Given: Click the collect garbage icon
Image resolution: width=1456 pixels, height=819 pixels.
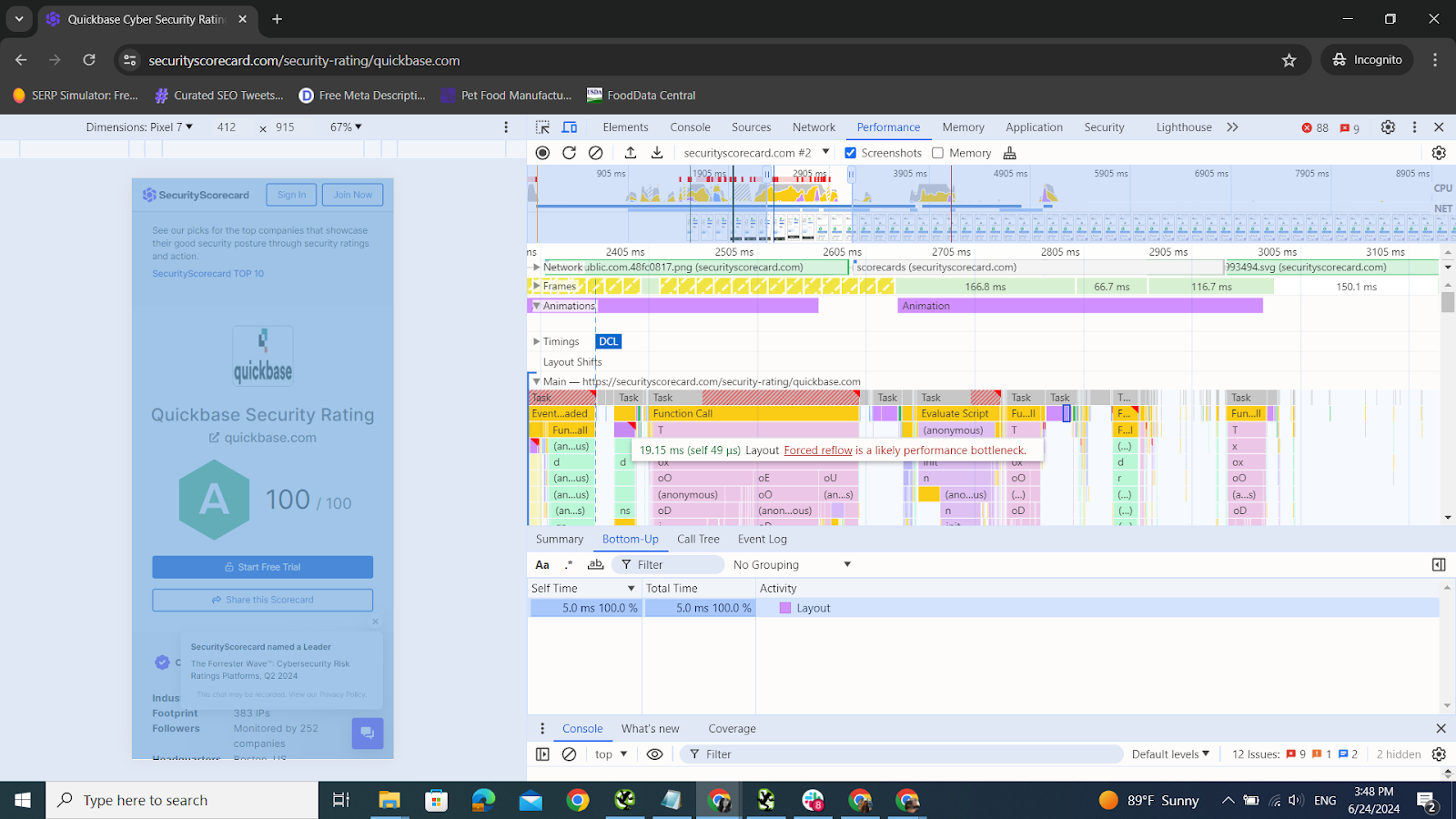Looking at the screenshot, I should 1009,153.
